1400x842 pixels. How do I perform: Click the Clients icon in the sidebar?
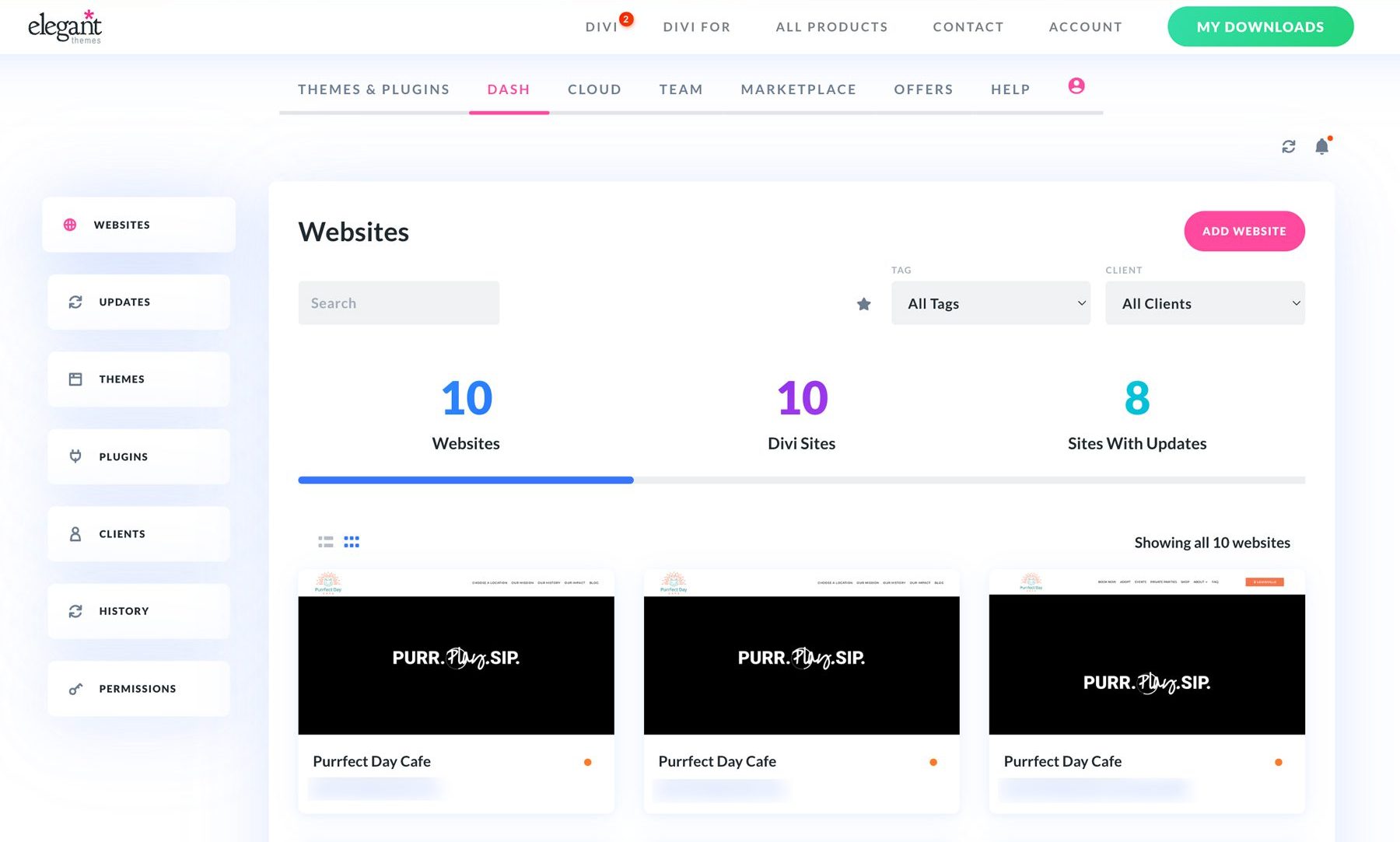tap(75, 533)
